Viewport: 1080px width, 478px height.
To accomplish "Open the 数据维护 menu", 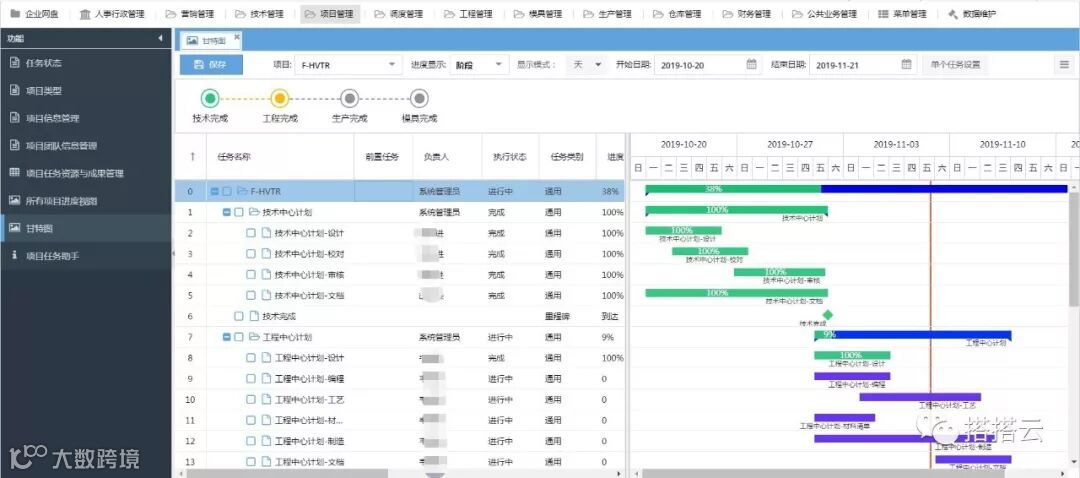I will 971,14.
